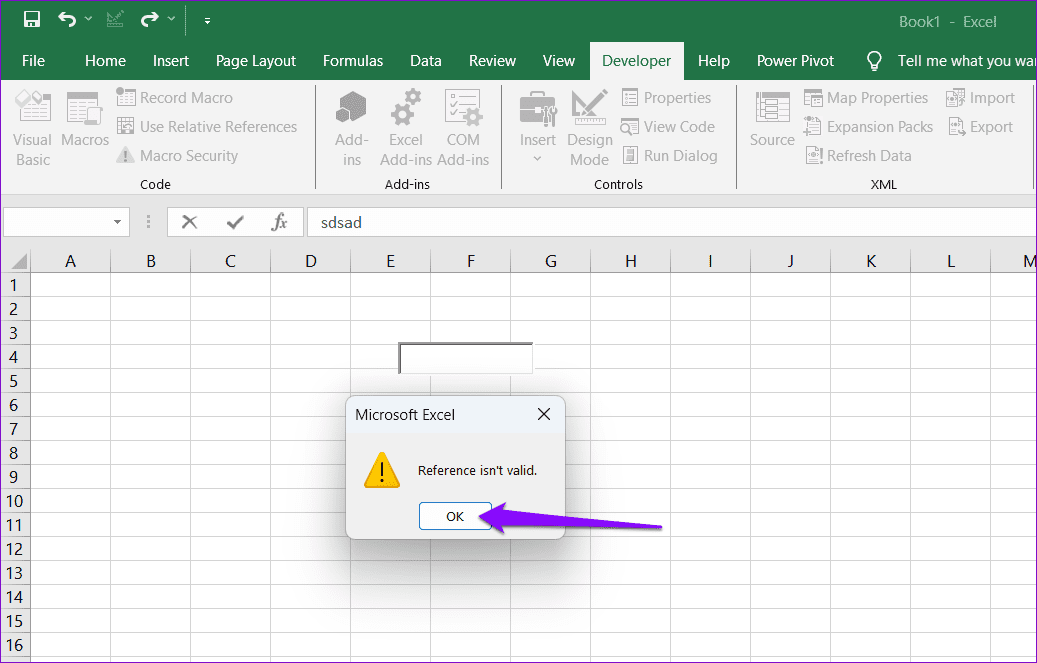Screen dimensions: 1037x663
Task: Open the COM Add-ins dialog
Action: [463, 127]
